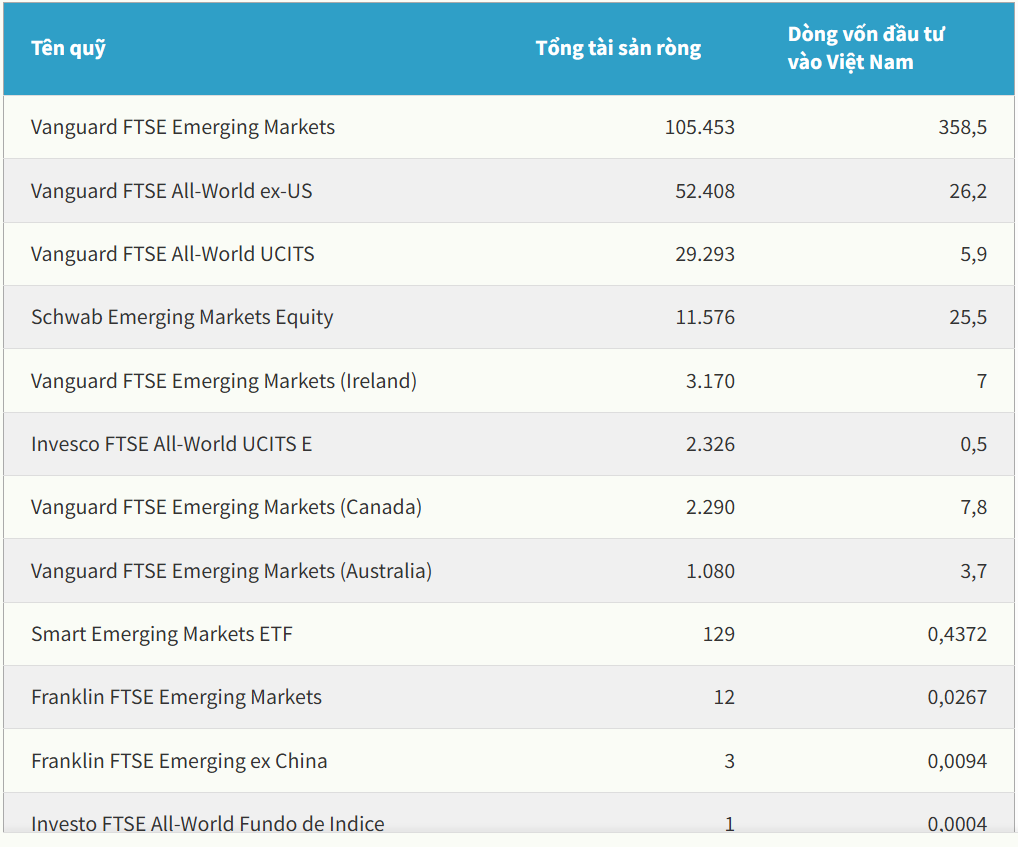Select the Vanguard FTSE All-World UCITS fund name
The height and width of the screenshot is (847, 1018).
pos(172,254)
